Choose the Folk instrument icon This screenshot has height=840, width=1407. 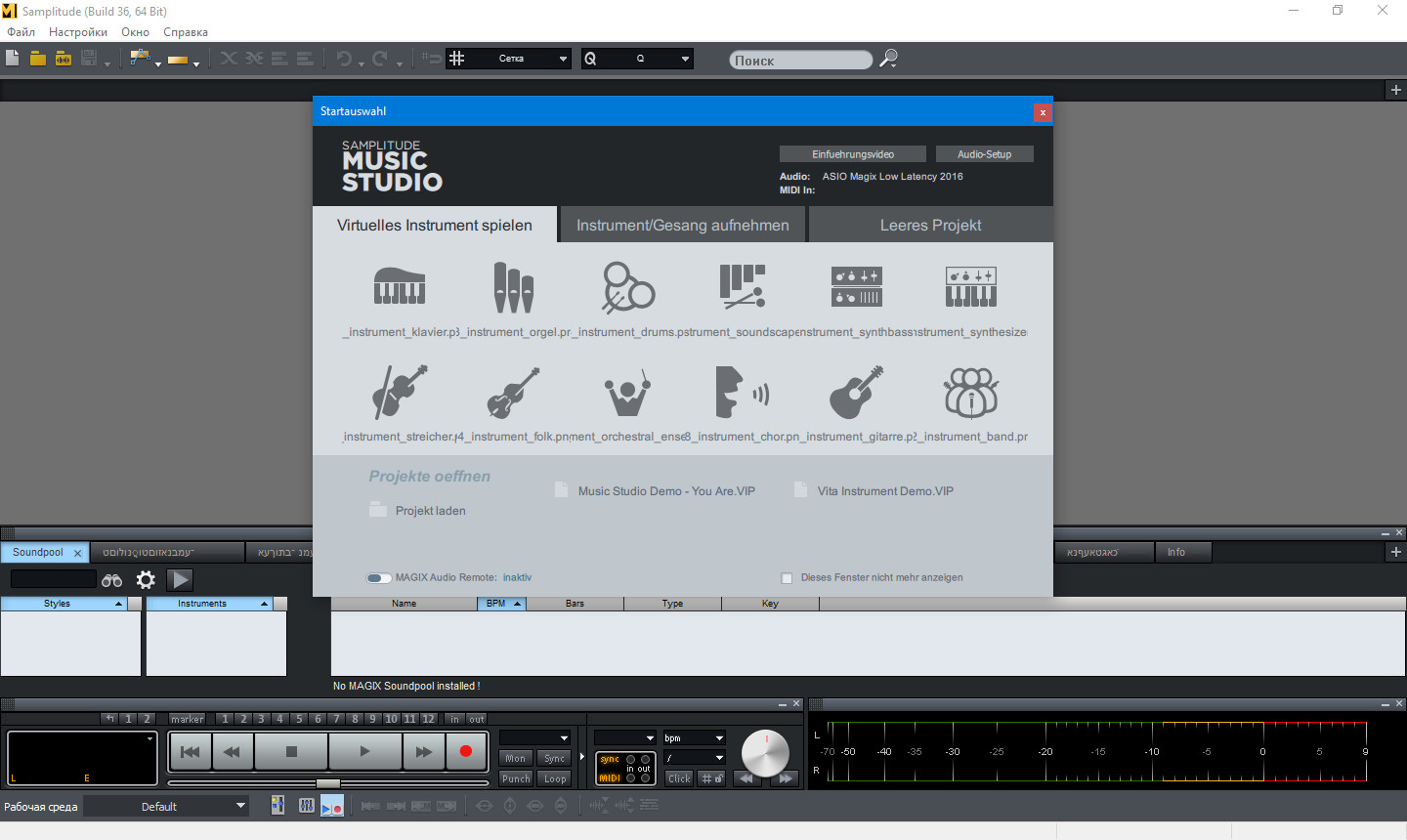click(x=513, y=392)
